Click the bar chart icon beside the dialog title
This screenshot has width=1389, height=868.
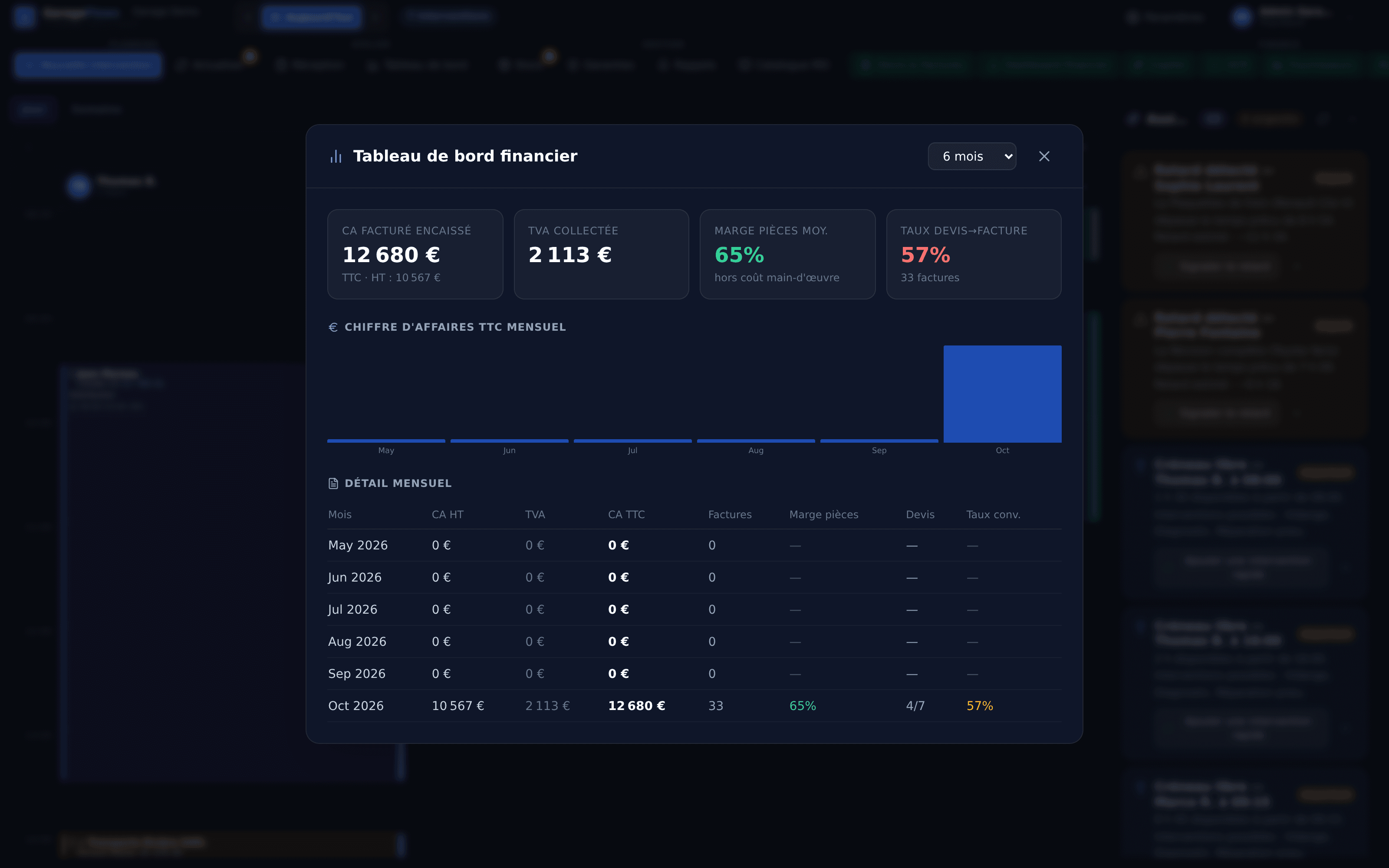(x=336, y=156)
